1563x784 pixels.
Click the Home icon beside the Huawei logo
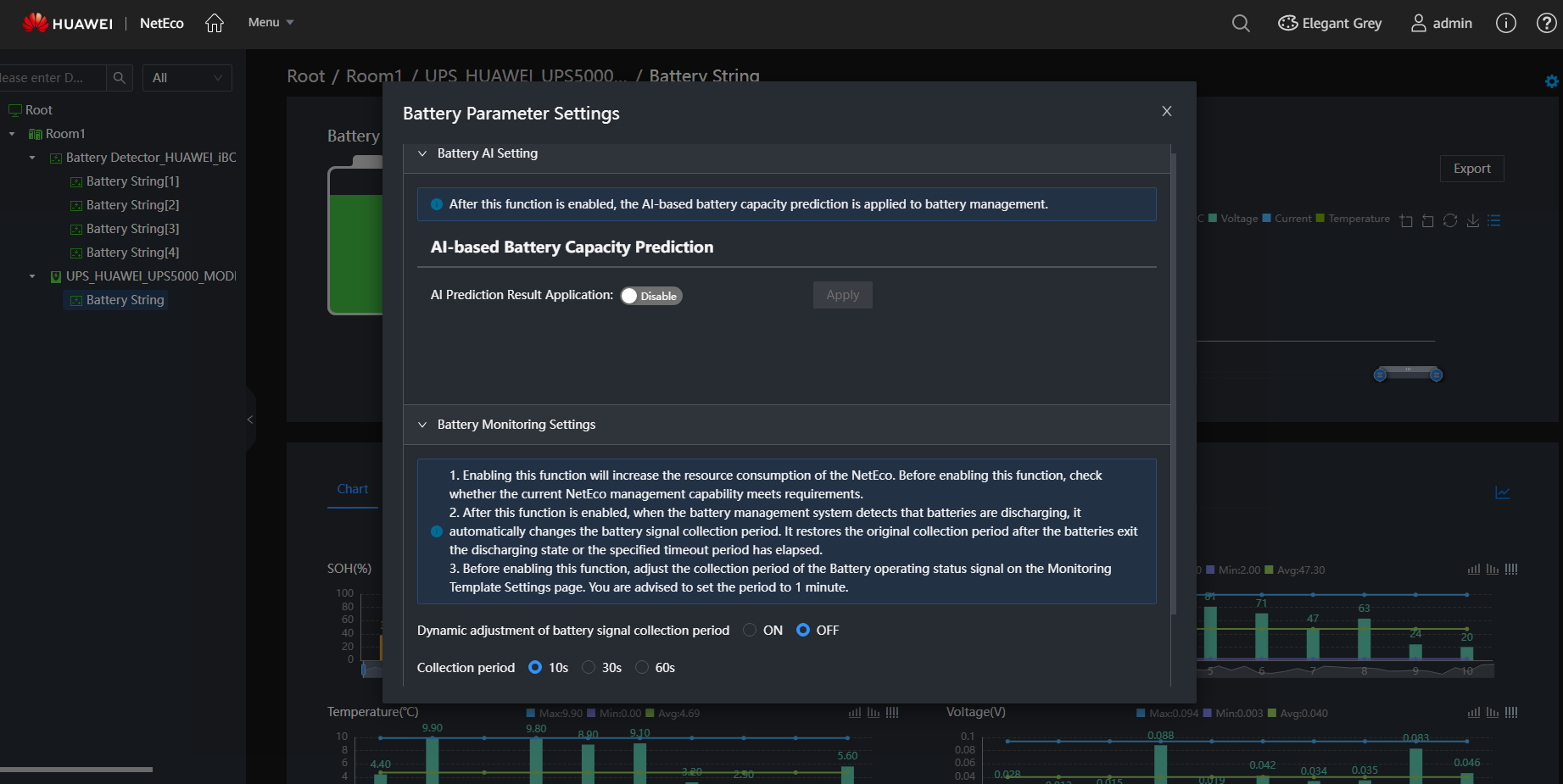pos(214,23)
